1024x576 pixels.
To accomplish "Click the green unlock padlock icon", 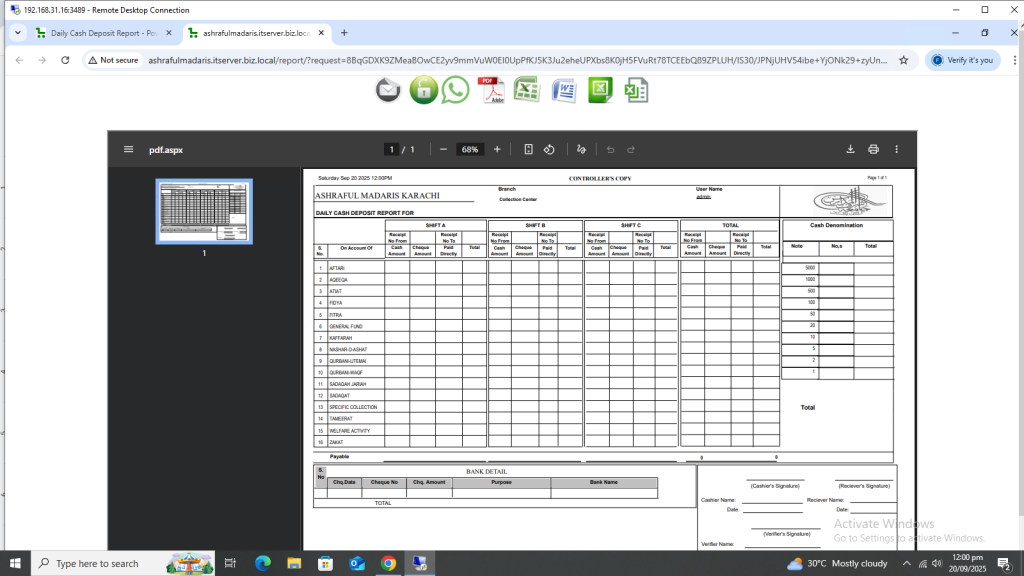I will click(423, 90).
